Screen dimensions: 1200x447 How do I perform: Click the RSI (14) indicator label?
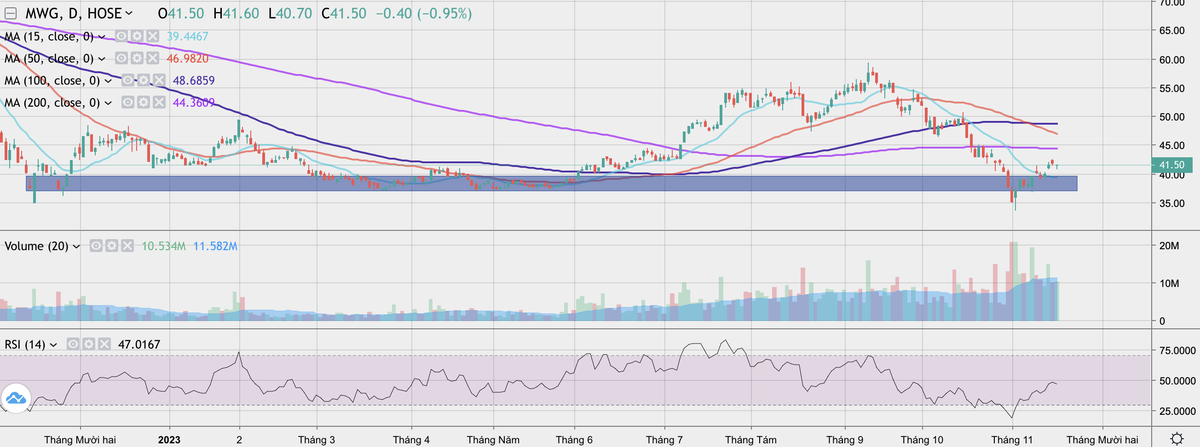(x=24, y=344)
